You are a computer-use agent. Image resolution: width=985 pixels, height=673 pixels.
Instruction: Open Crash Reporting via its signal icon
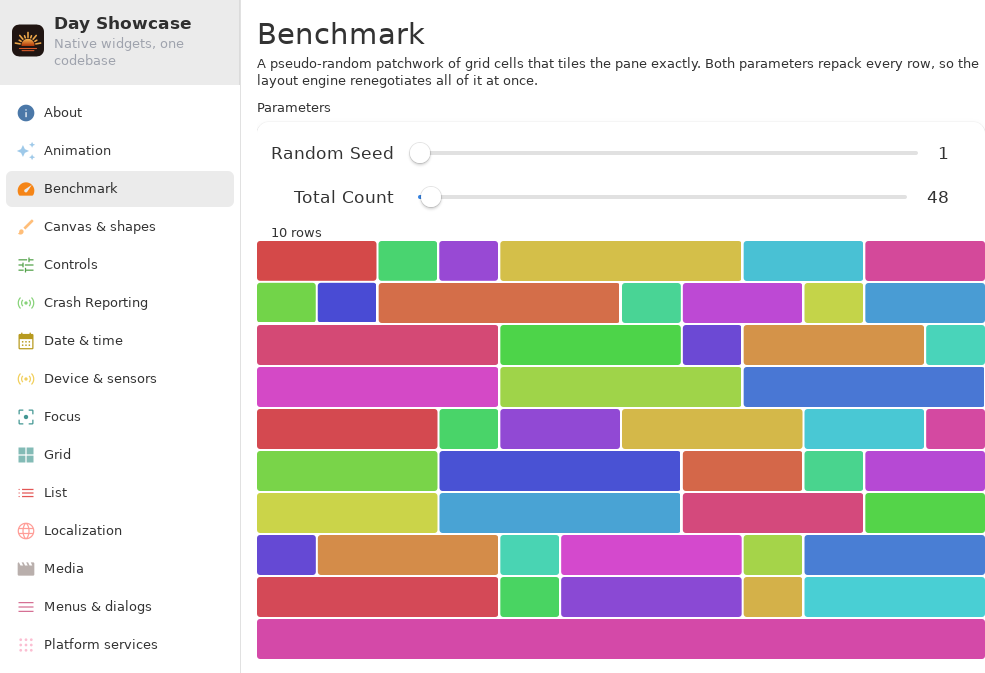(x=26, y=303)
